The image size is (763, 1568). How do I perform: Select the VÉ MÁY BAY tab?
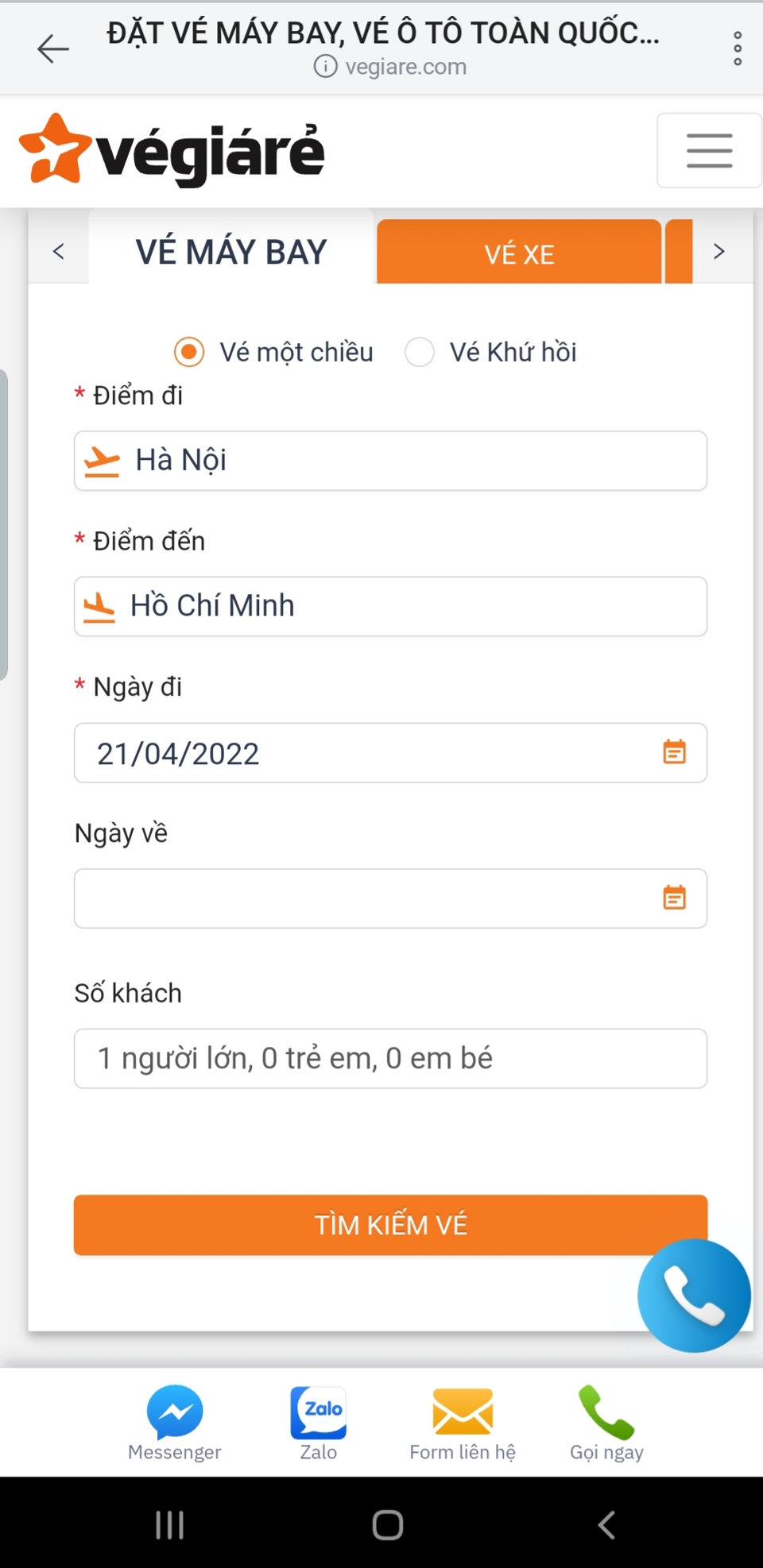[x=230, y=251]
